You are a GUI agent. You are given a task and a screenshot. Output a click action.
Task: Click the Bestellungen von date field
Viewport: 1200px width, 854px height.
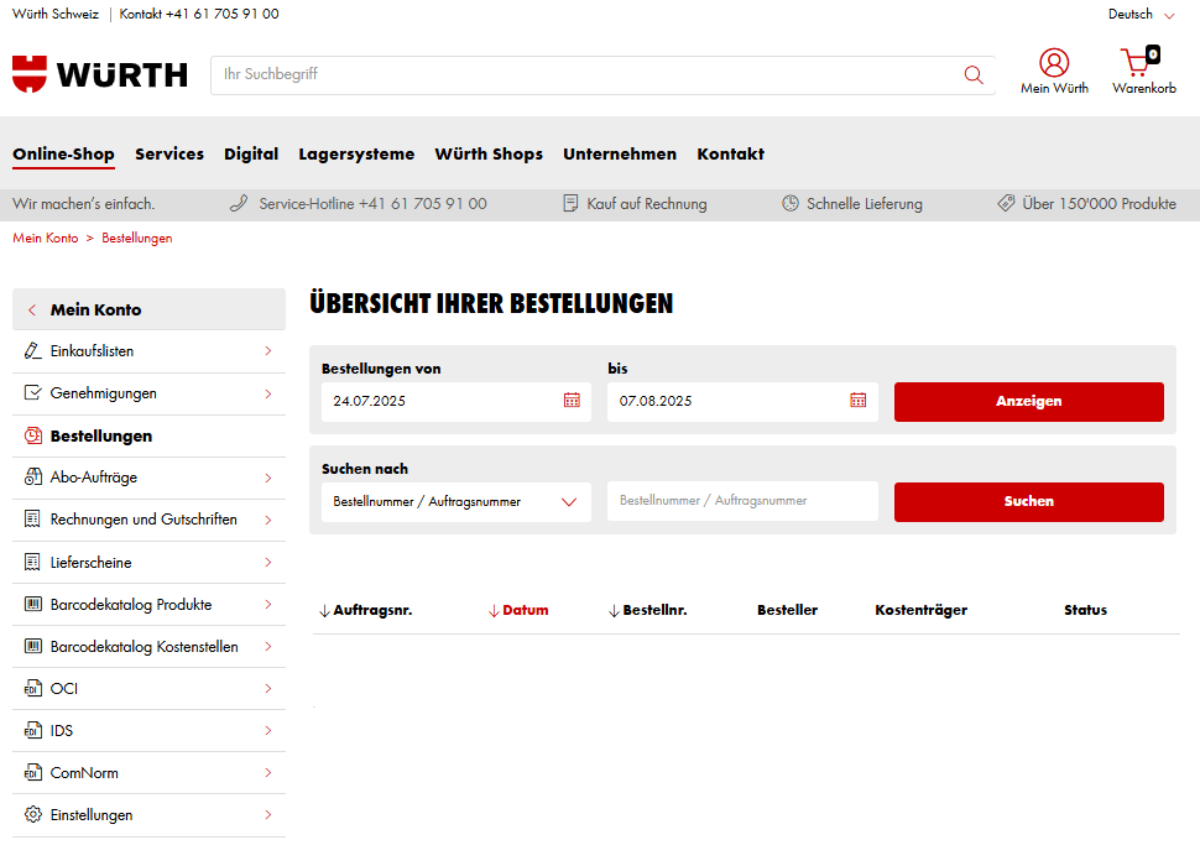point(456,401)
